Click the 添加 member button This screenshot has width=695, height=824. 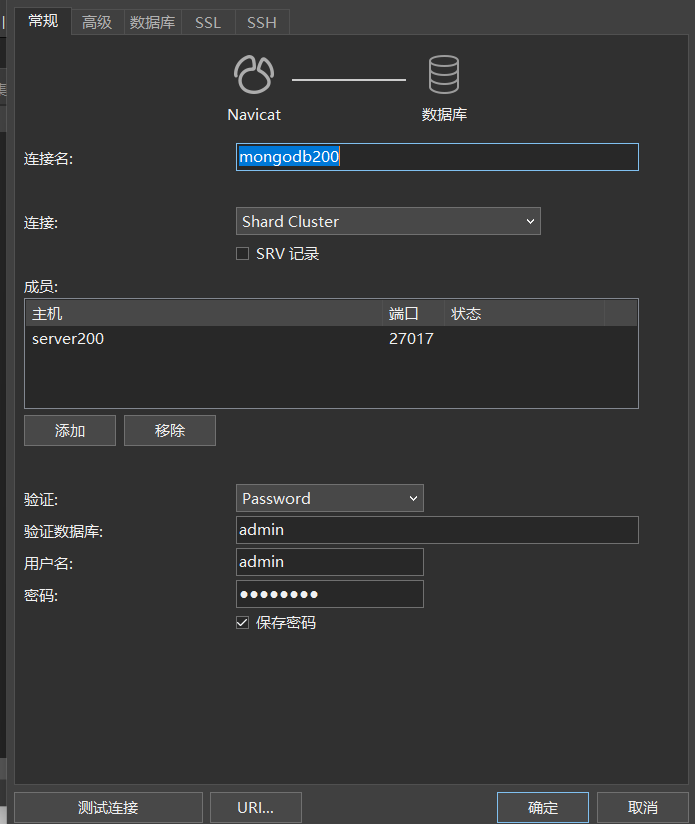pos(70,430)
